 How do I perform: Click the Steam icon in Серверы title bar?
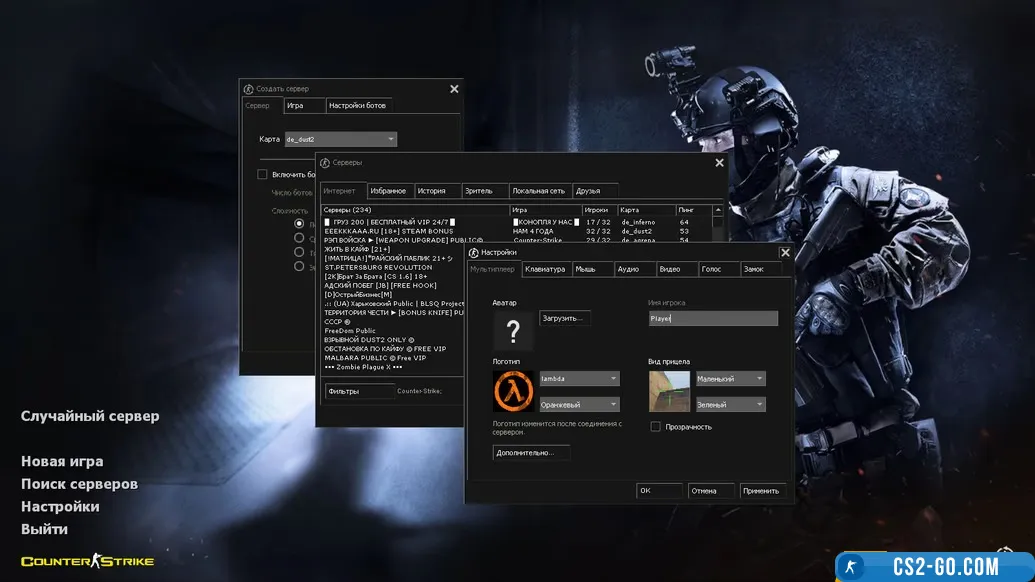[x=325, y=162]
